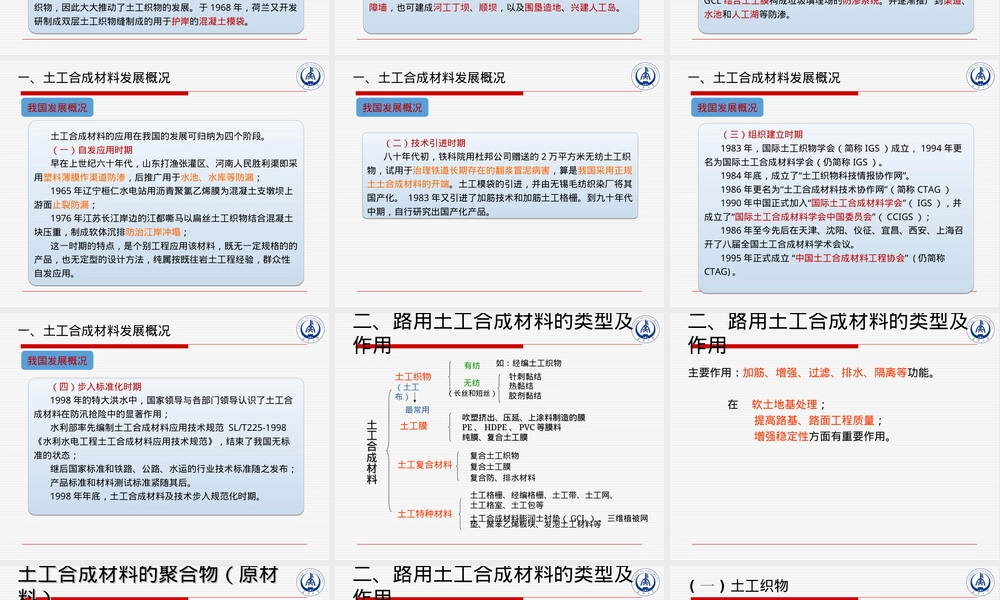Open the slide with the 土工合成材料 classification diagram
The width and height of the screenshot is (1000, 600).
(x=499, y=435)
